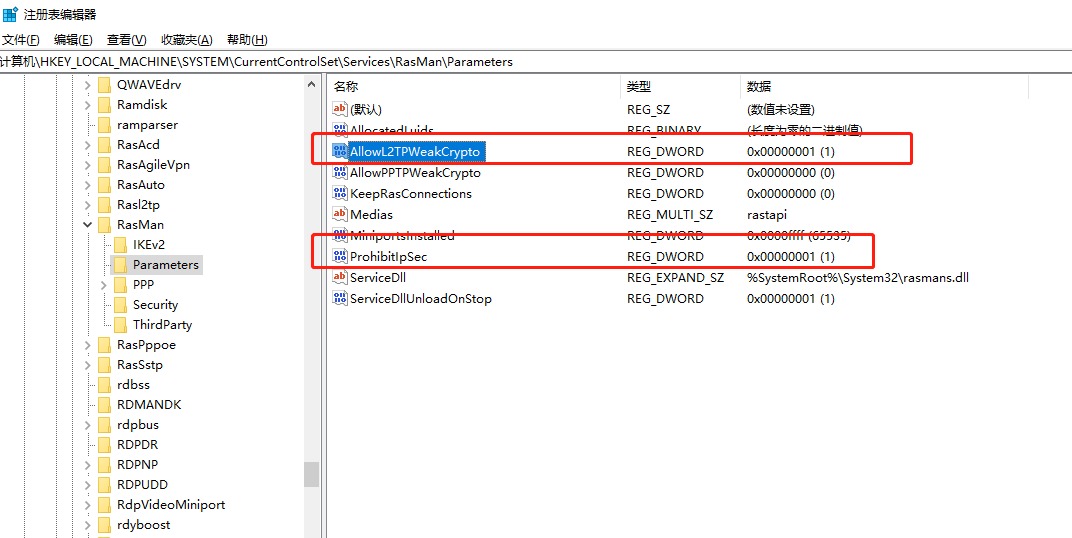Screen dimensions: 1072x538
Task: Select the ThirdParty registry key
Action: pyautogui.click(x=162, y=325)
